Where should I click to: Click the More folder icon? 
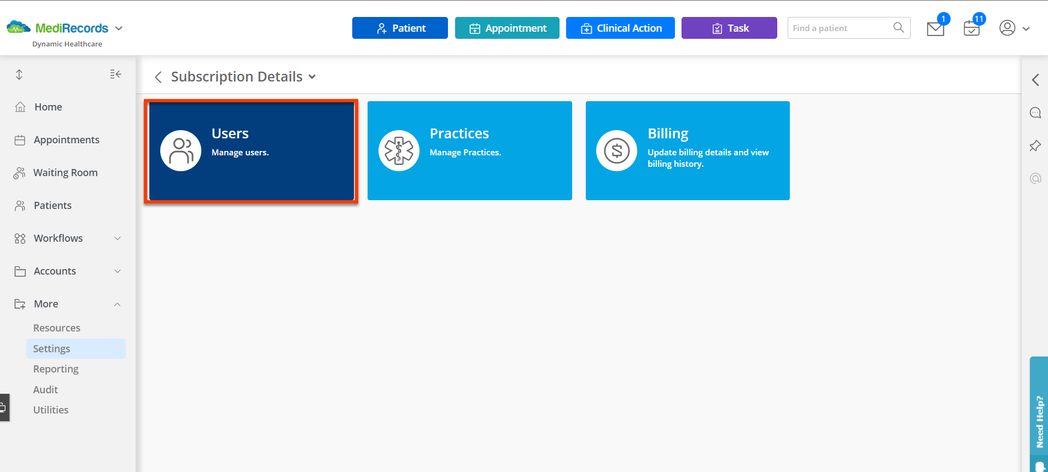point(20,304)
